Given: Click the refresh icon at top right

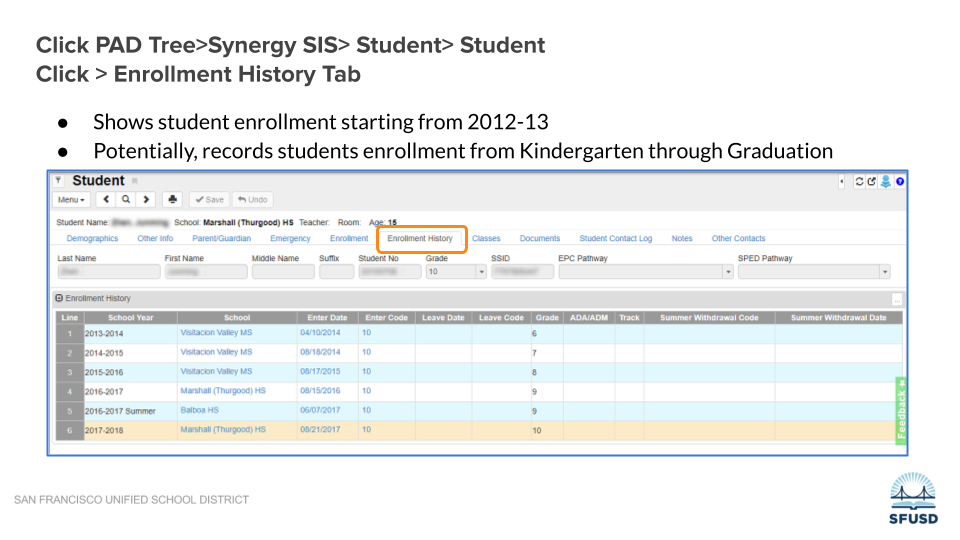Looking at the screenshot, I should pyautogui.click(x=859, y=181).
